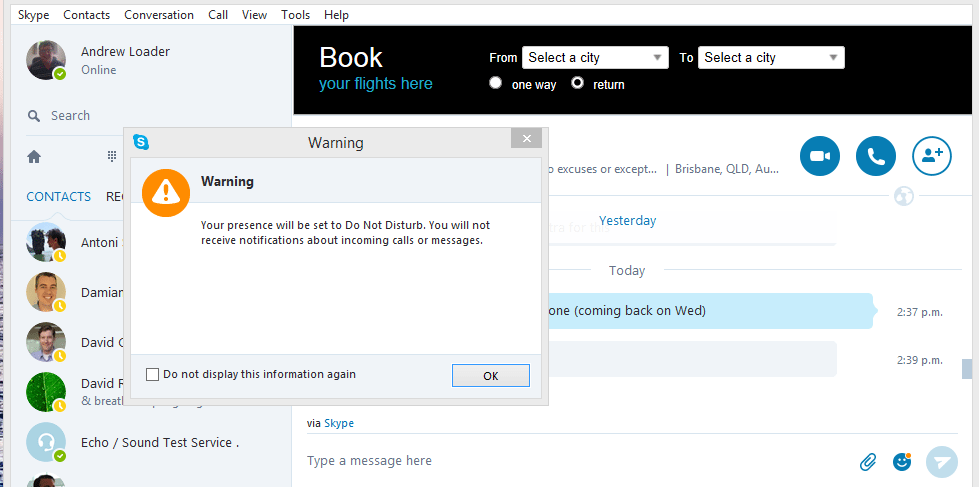Select David C's contact avatar

click(x=46, y=342)
